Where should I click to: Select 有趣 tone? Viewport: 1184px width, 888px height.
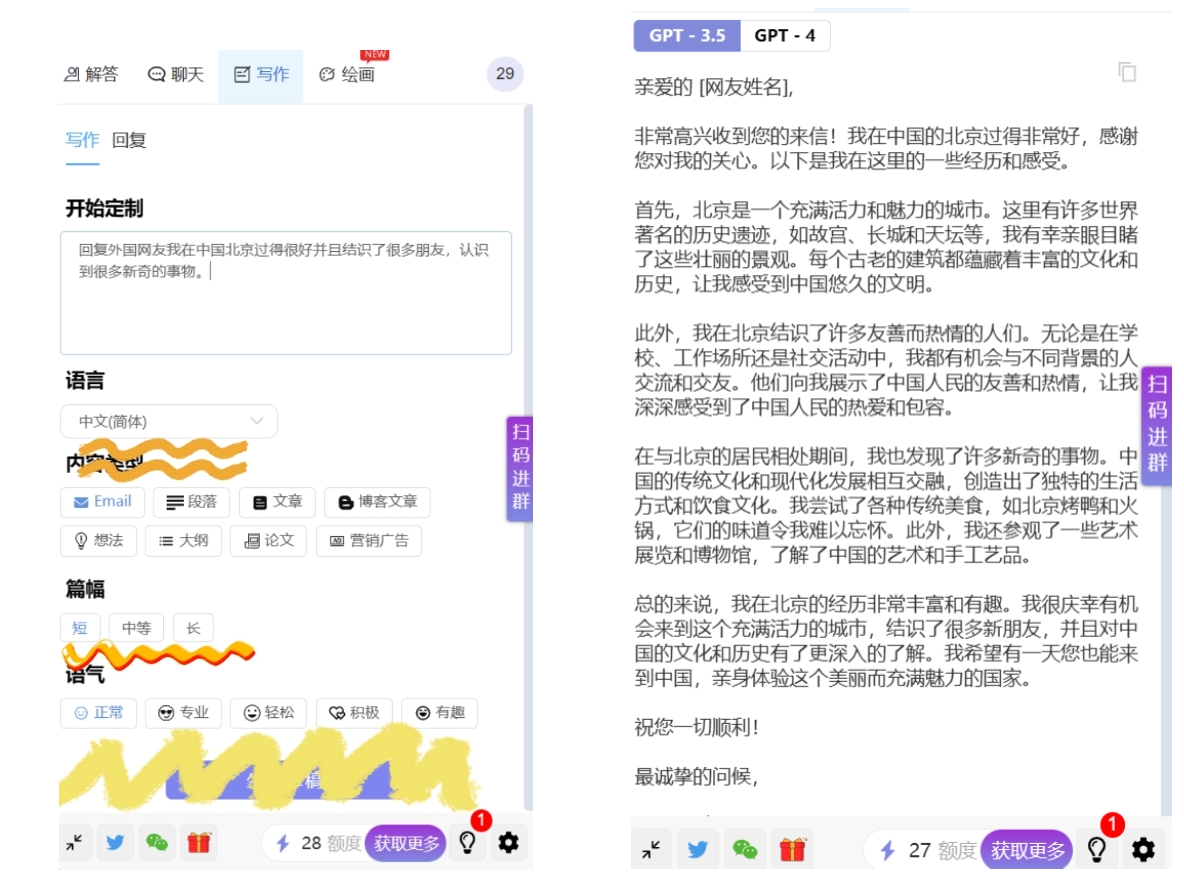tap(439, 713)
